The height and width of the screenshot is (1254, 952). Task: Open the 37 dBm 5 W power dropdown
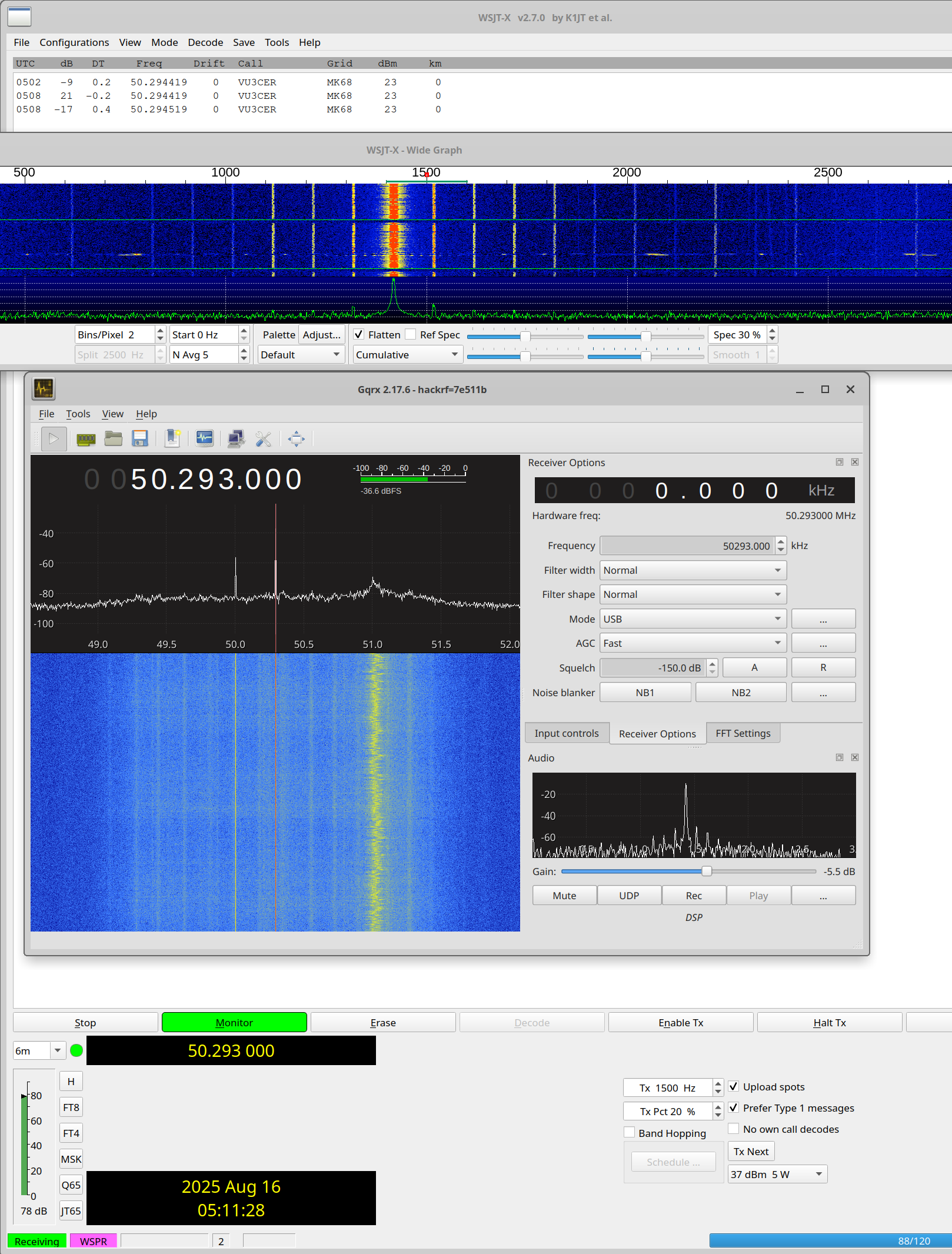point(777,1175)
